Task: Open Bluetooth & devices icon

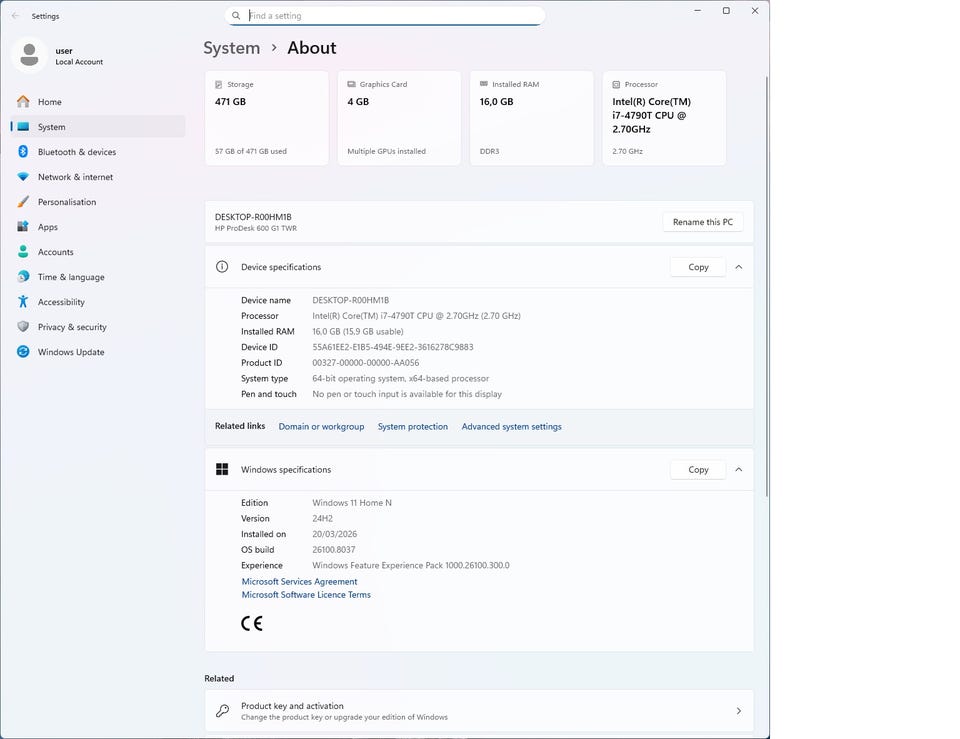Action: coord(23,152)
